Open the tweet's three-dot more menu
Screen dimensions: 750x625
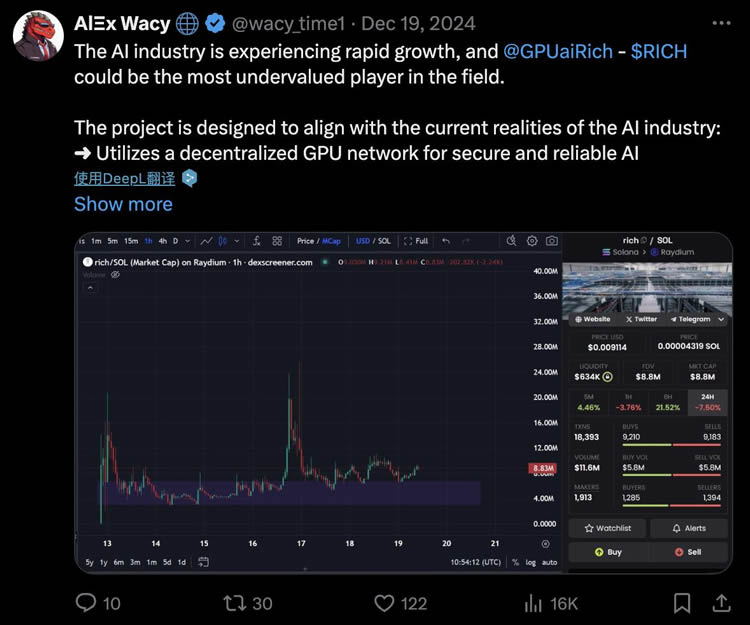coord(721,23)
